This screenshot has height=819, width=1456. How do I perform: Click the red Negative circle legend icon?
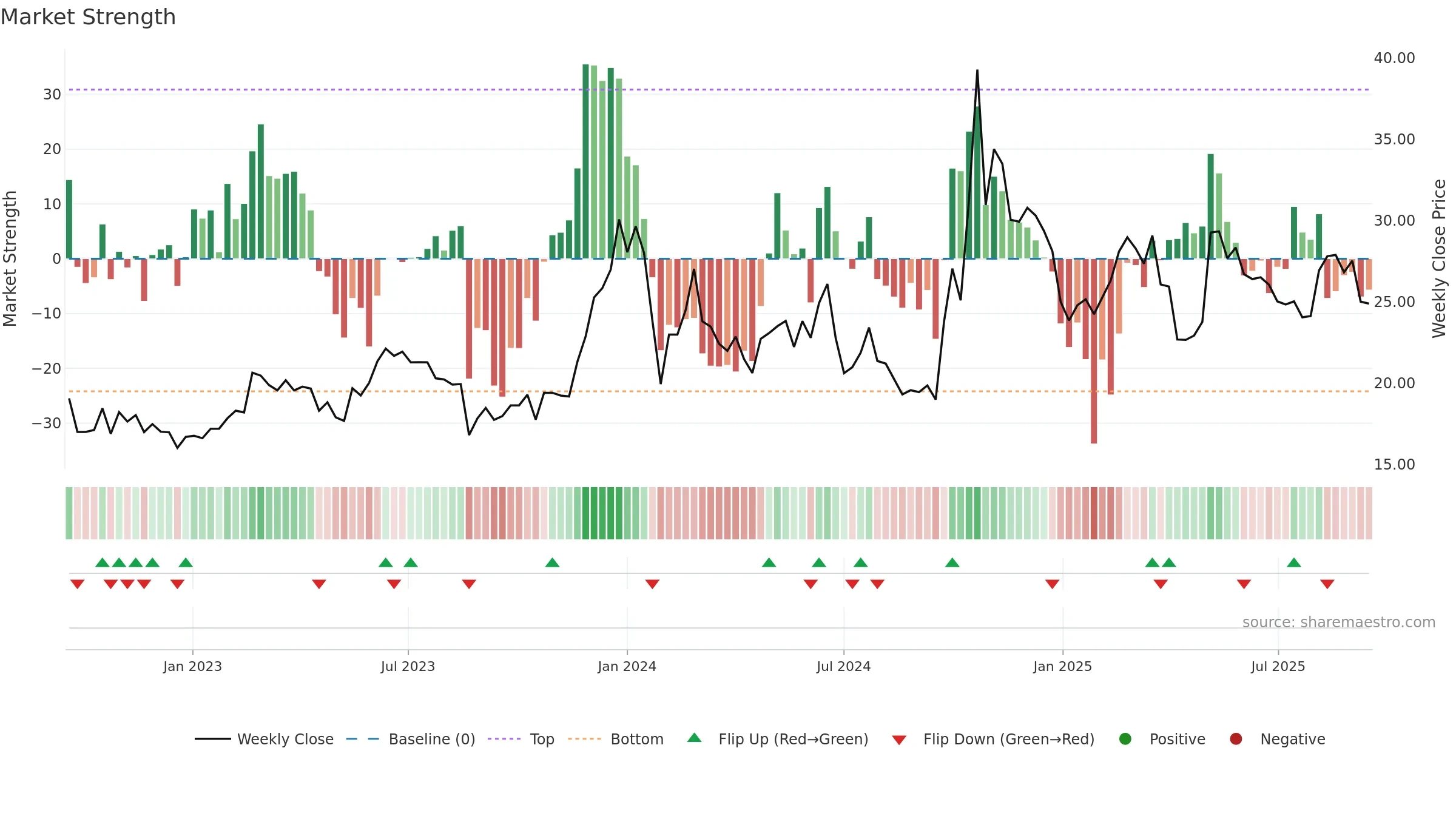(1236, 739)
